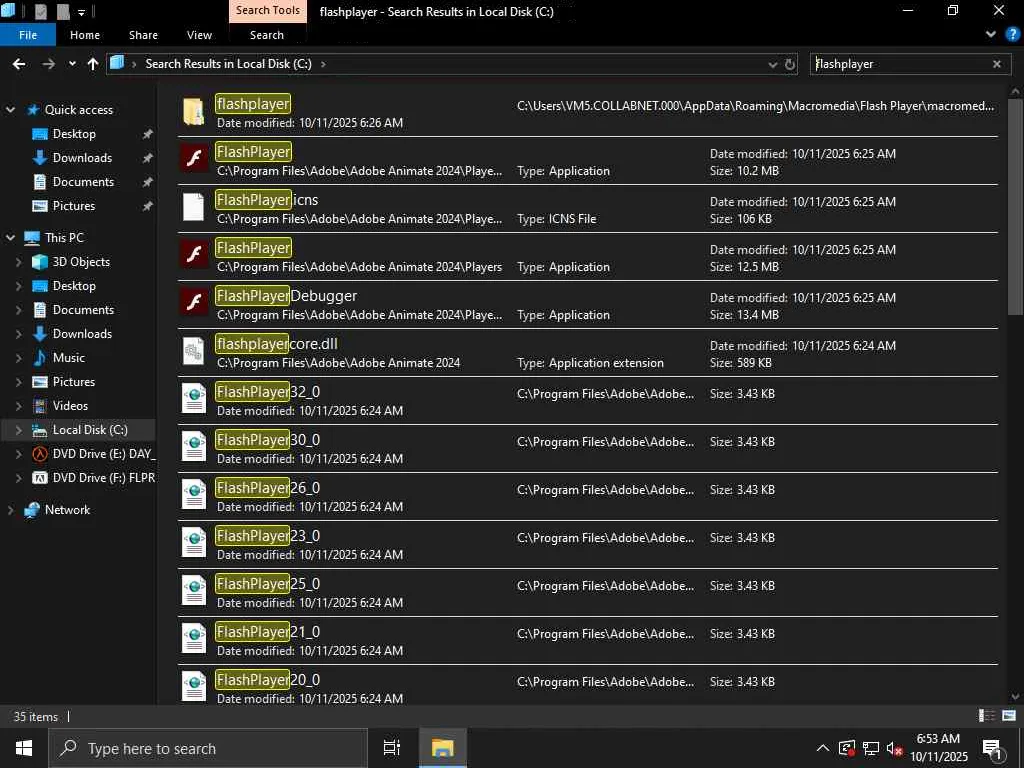Image resolution: width=1024 pixels, height=768 pixels.
Task: Select the 12.5 MB FlashPlayer application icon
Action: coord(194,255)
